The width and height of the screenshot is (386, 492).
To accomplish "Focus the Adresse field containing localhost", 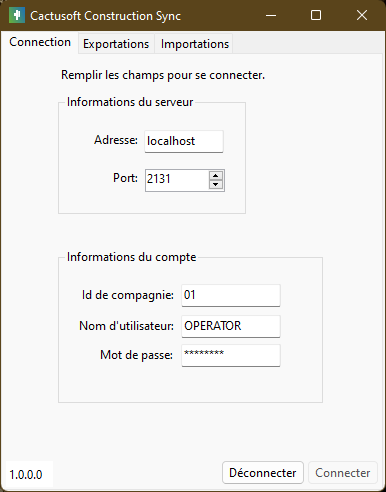I will pos(184,141).
